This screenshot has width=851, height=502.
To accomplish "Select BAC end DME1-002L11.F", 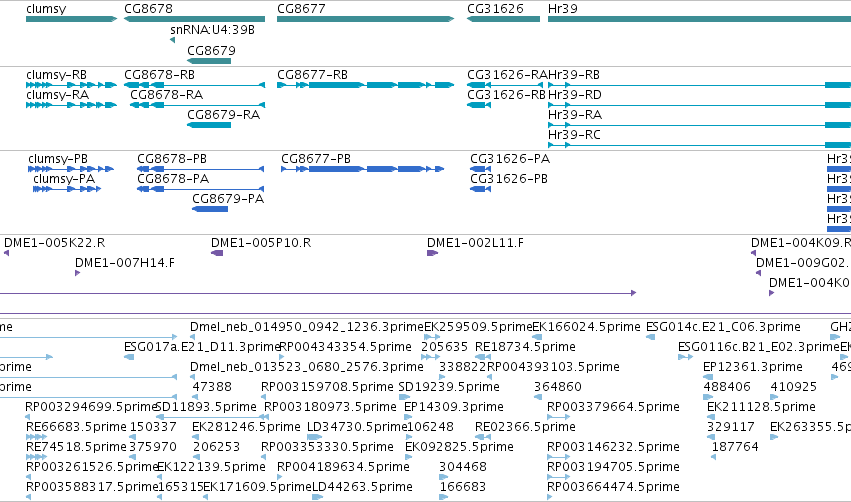I will coord(475,243).
